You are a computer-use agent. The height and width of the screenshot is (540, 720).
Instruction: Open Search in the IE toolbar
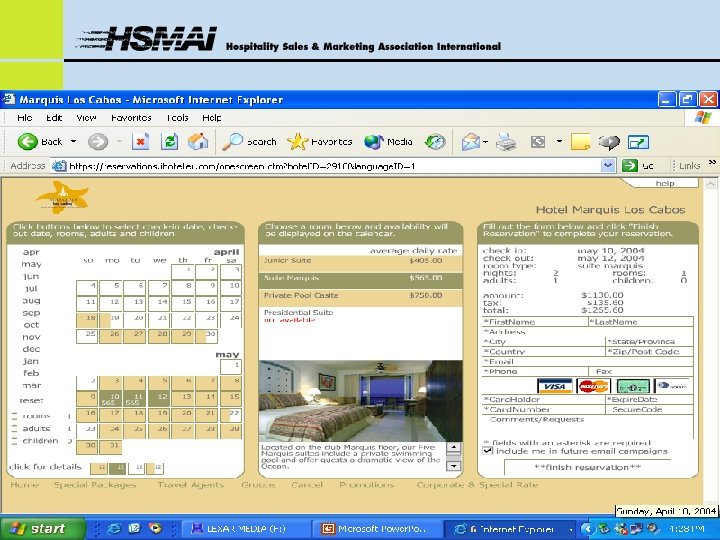point(249,142)
